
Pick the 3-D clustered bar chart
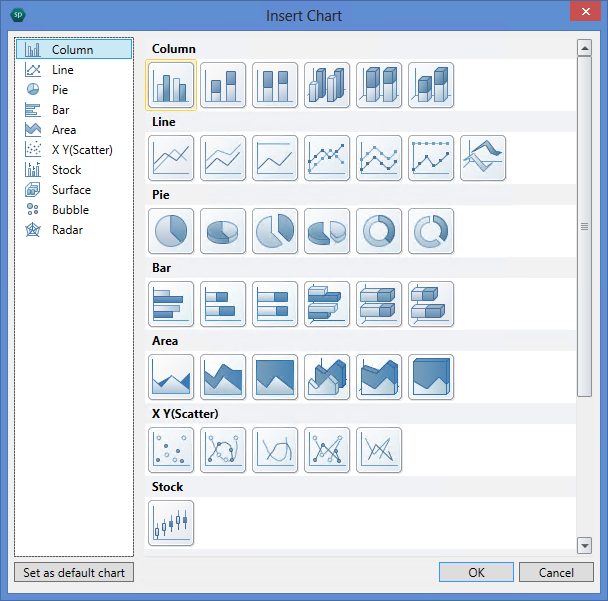point(327,304)
